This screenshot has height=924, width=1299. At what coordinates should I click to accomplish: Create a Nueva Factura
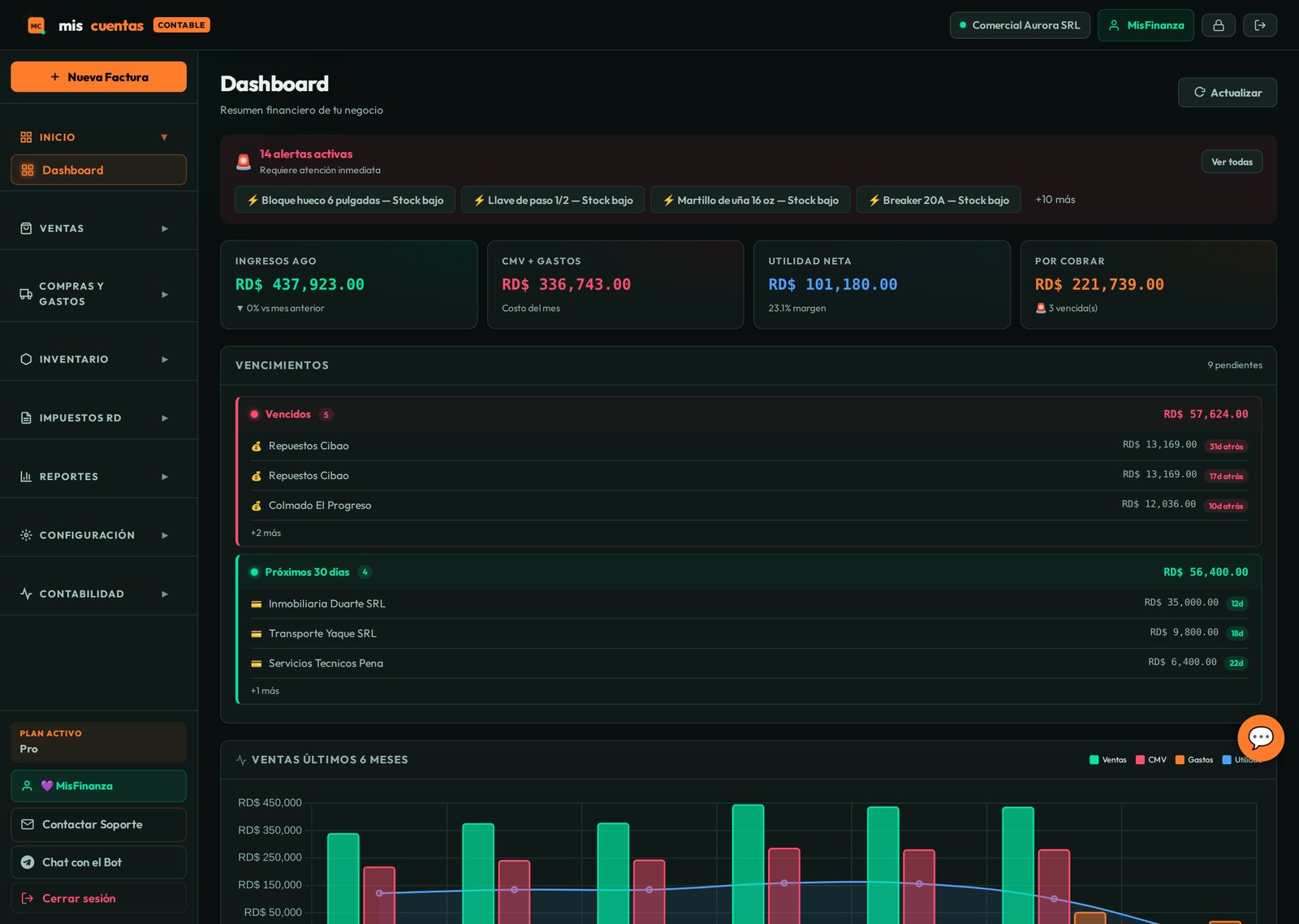click(98, 76)
